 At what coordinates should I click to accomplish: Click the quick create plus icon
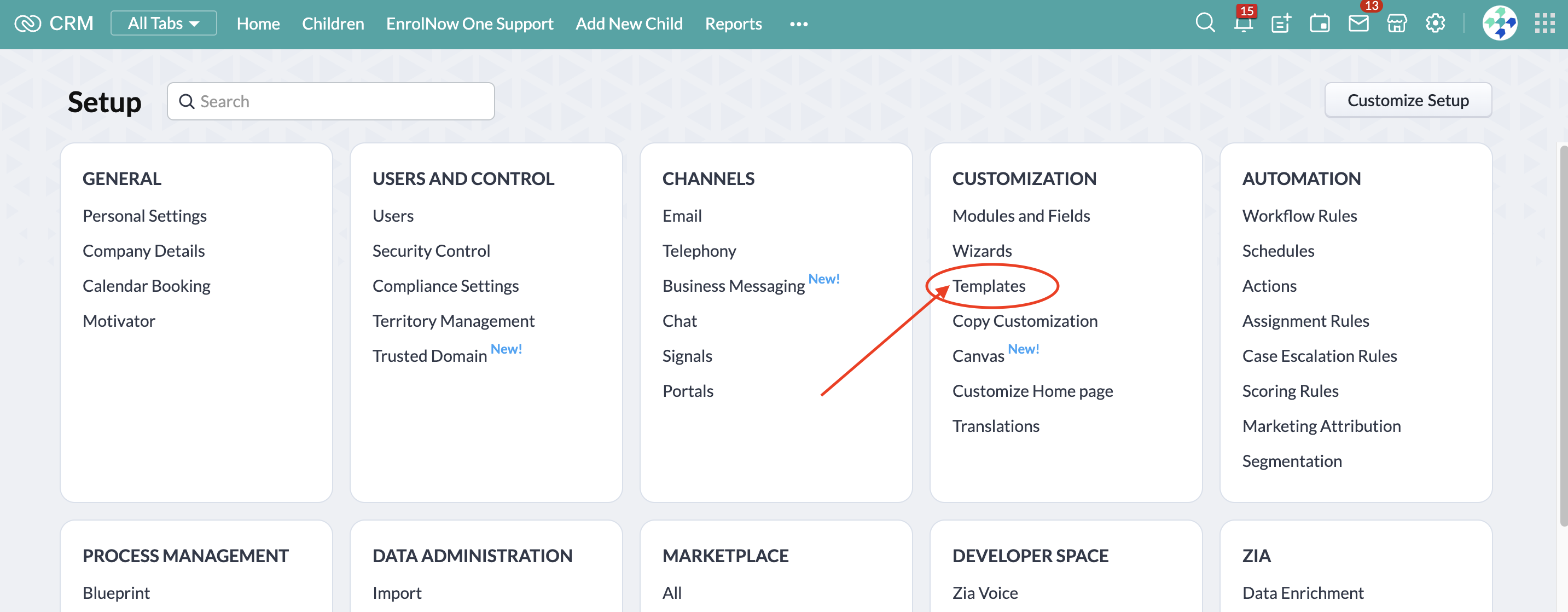point(1281,24)
